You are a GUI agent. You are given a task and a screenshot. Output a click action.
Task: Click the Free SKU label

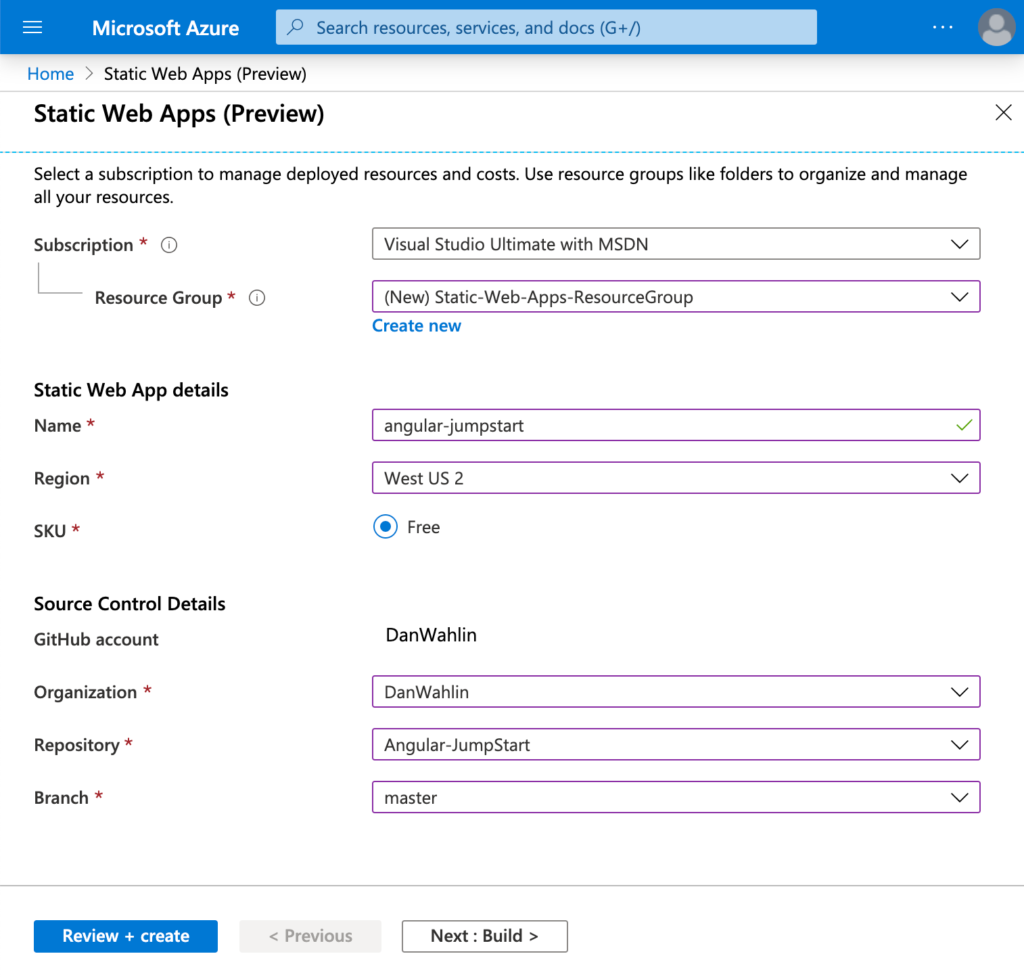423,527
